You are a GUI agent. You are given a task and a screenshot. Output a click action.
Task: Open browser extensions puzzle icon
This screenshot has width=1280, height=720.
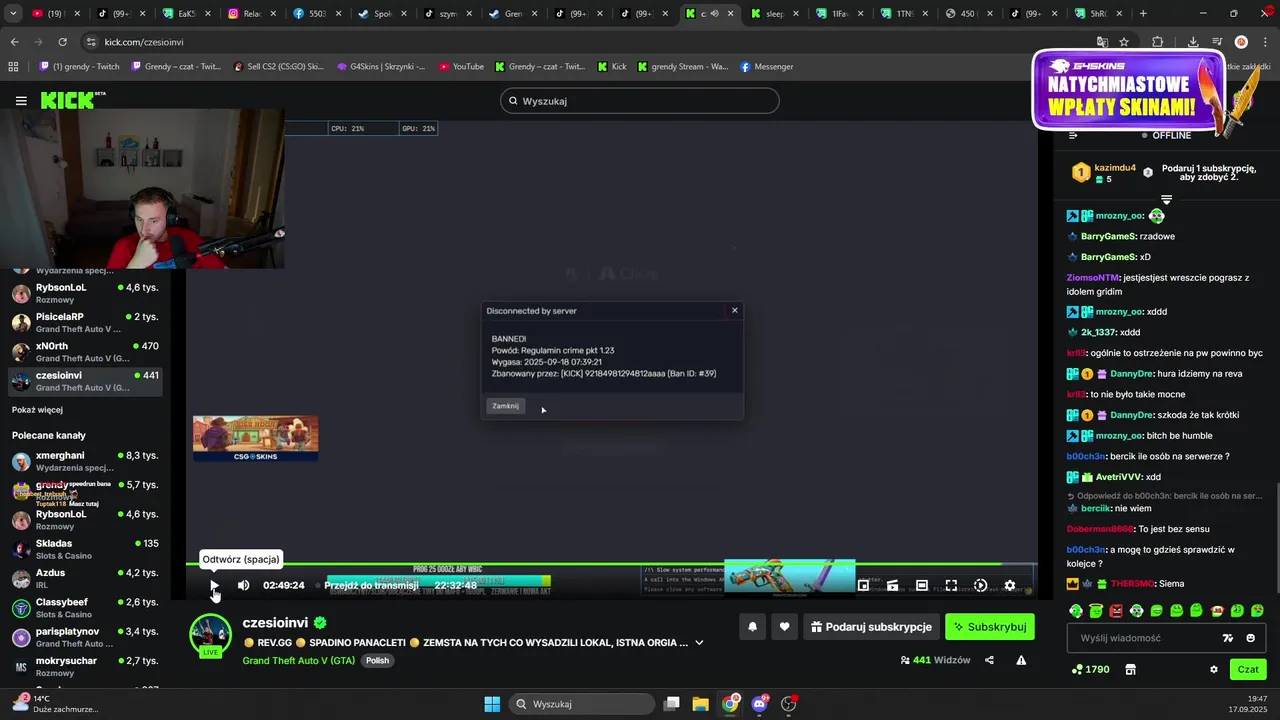point(1157,42)
